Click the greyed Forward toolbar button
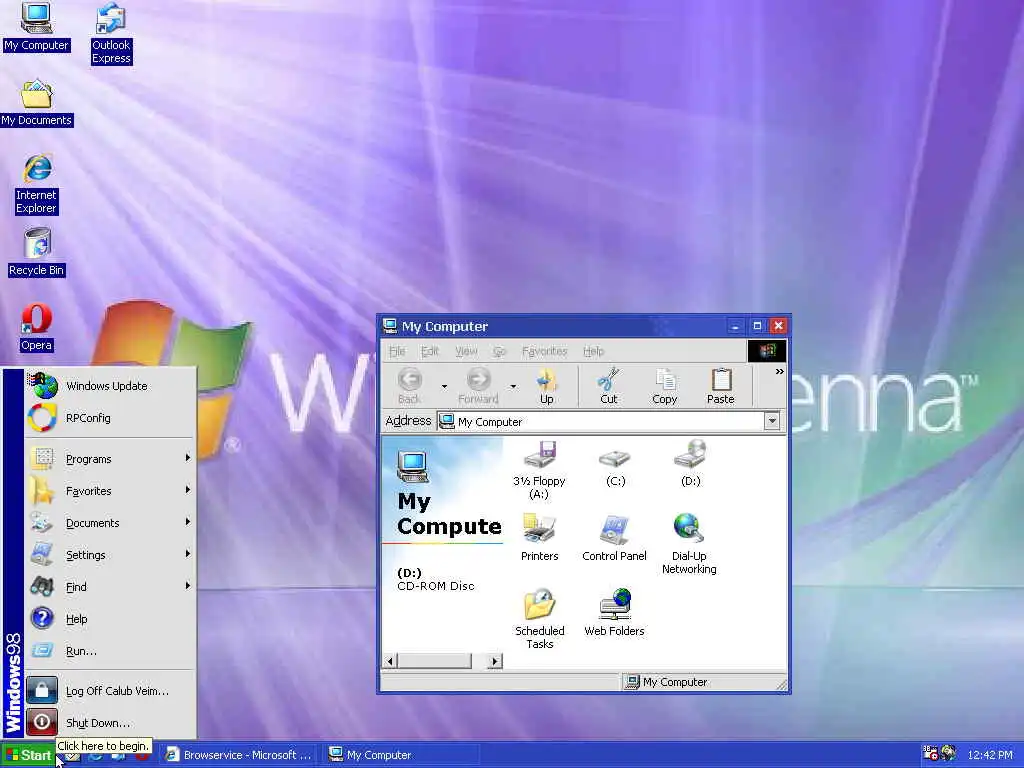The width and height of the screenshot is (1024, 768). 478,386
